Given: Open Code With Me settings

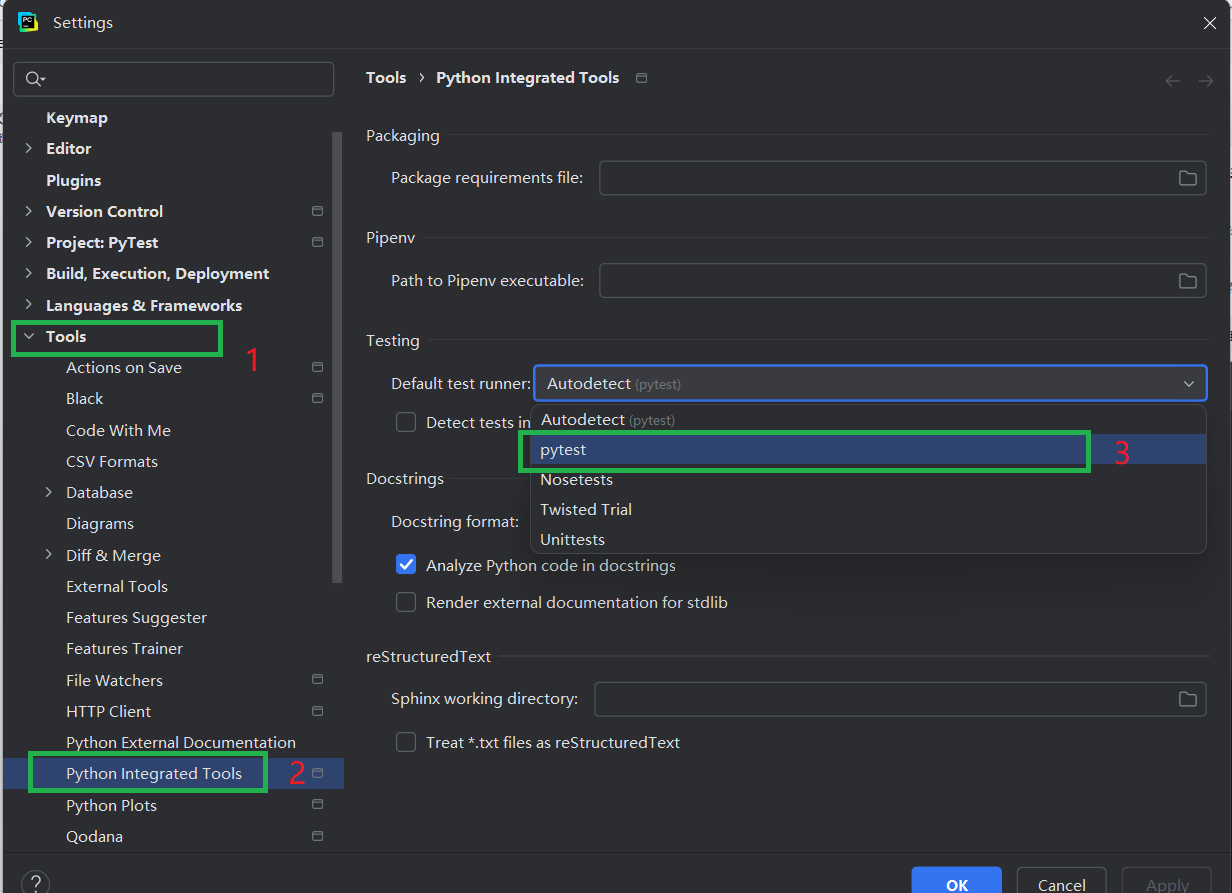Looking at the screenshot, I should (118, 430).
